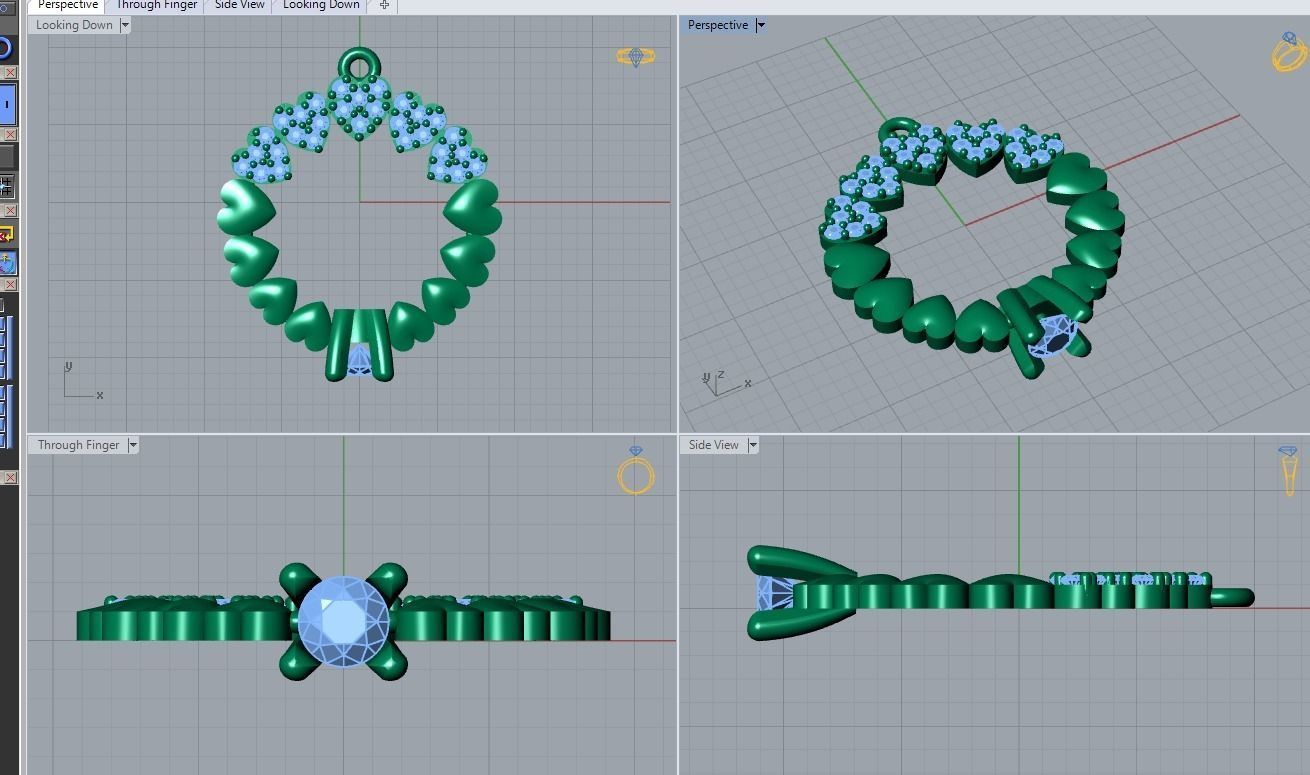This screenshot has height=775, width=1310.
Task: Select the pendant bail loop in Looking Down viewport
Action: click(x=360, y=64)
